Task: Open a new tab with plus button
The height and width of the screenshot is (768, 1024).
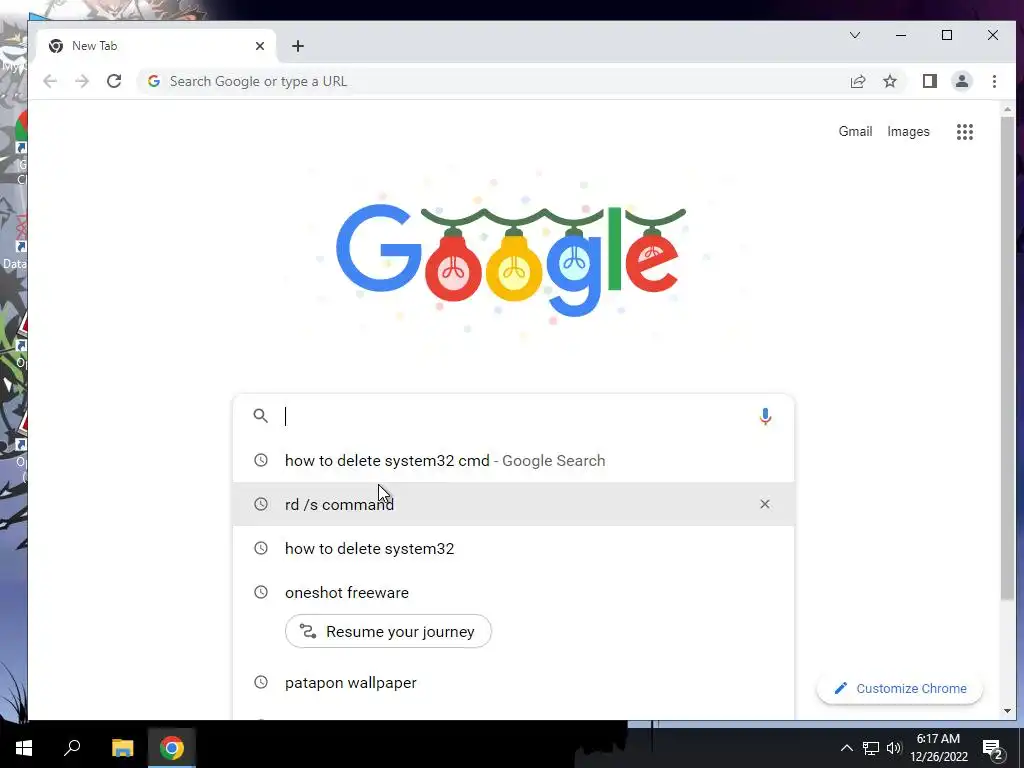Action: (298, 46)
